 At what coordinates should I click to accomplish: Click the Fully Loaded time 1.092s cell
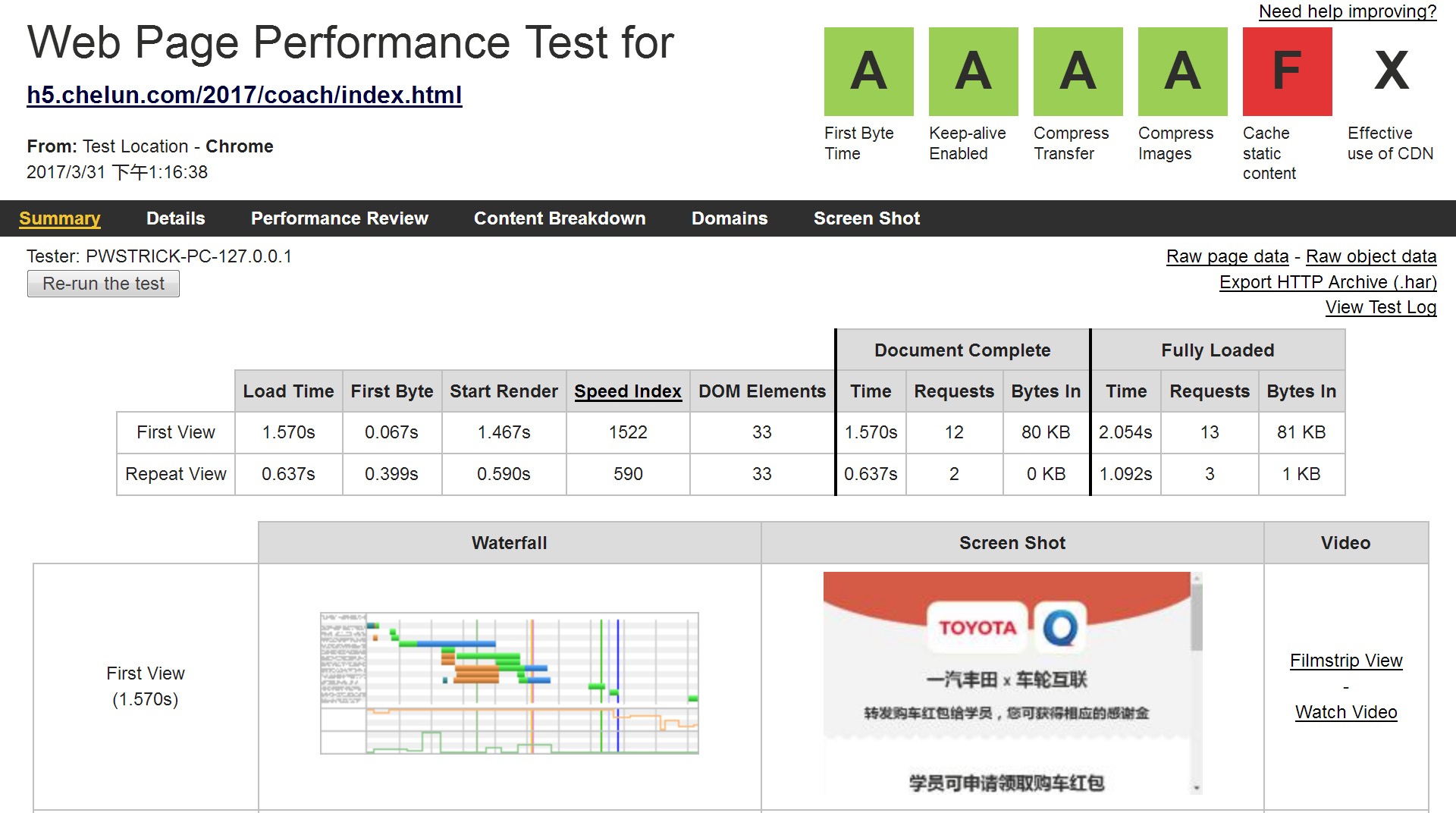coord(1125,474)
